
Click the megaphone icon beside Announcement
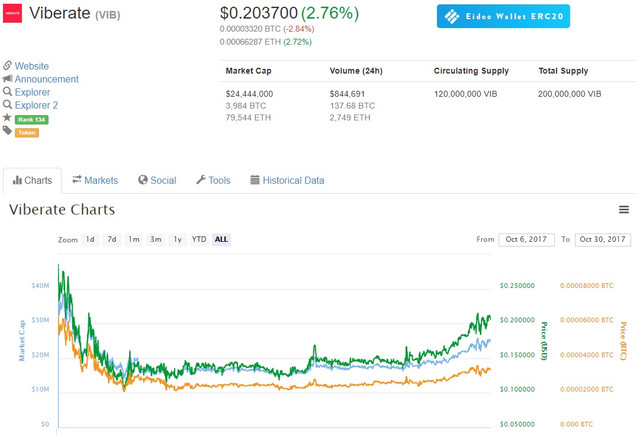[x=7, y=78]
